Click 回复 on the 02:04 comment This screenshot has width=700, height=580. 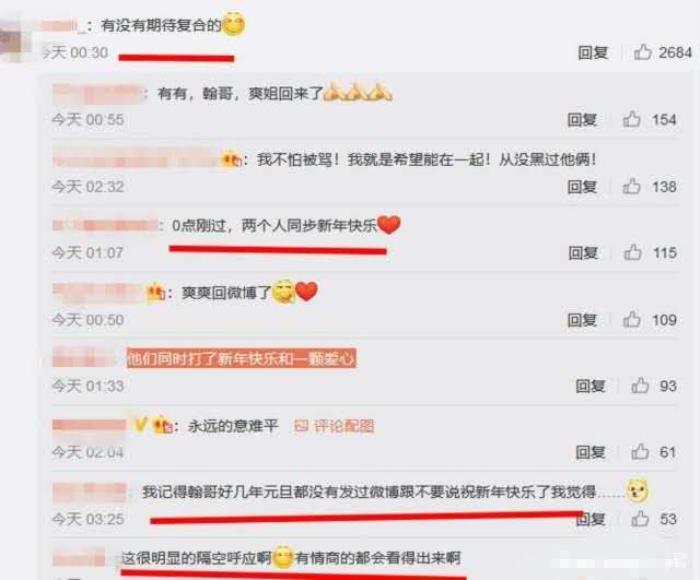(590, 452)
